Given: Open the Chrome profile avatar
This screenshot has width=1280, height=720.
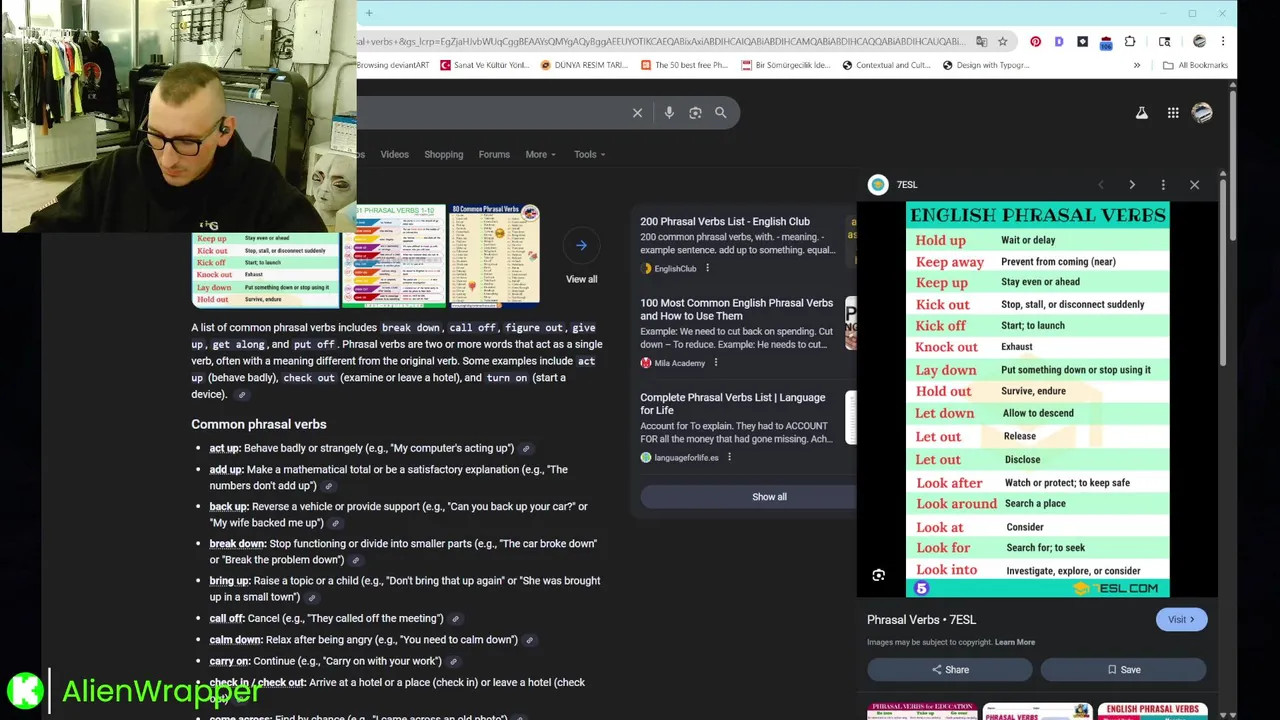Looking at the screenshot, I should pos(1199,42).
